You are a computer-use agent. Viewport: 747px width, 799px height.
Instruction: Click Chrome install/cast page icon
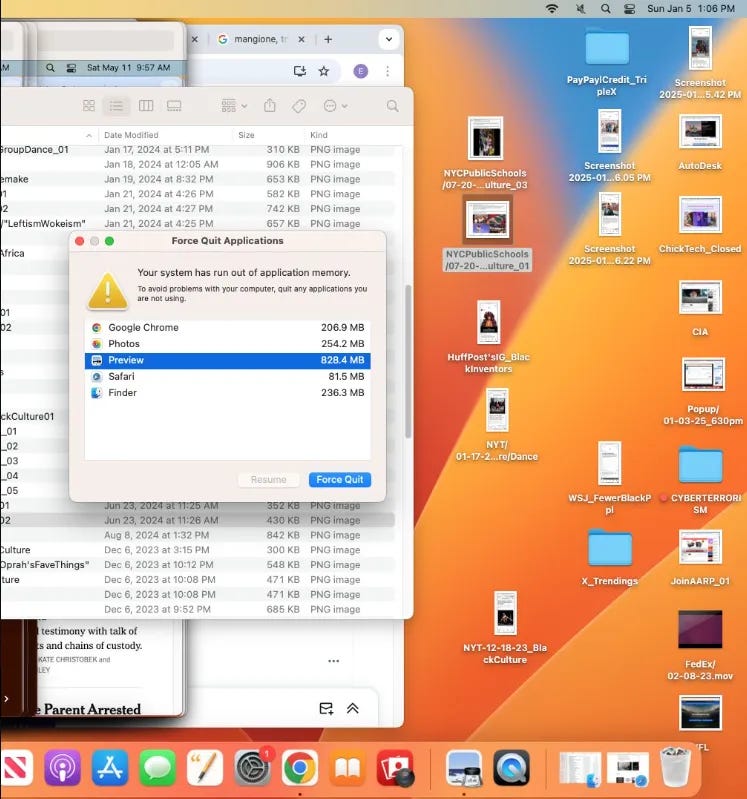[300, 71]
